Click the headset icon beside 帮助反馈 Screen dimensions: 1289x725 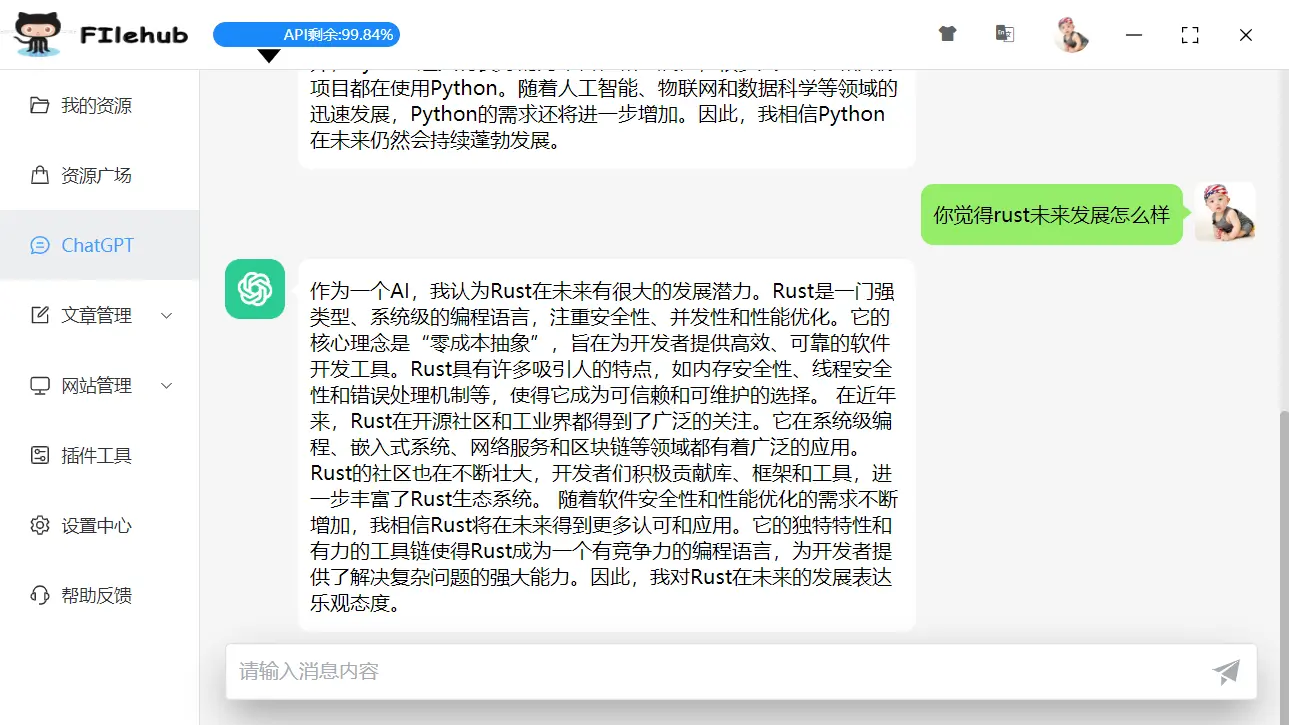click(x=40, y=595)
